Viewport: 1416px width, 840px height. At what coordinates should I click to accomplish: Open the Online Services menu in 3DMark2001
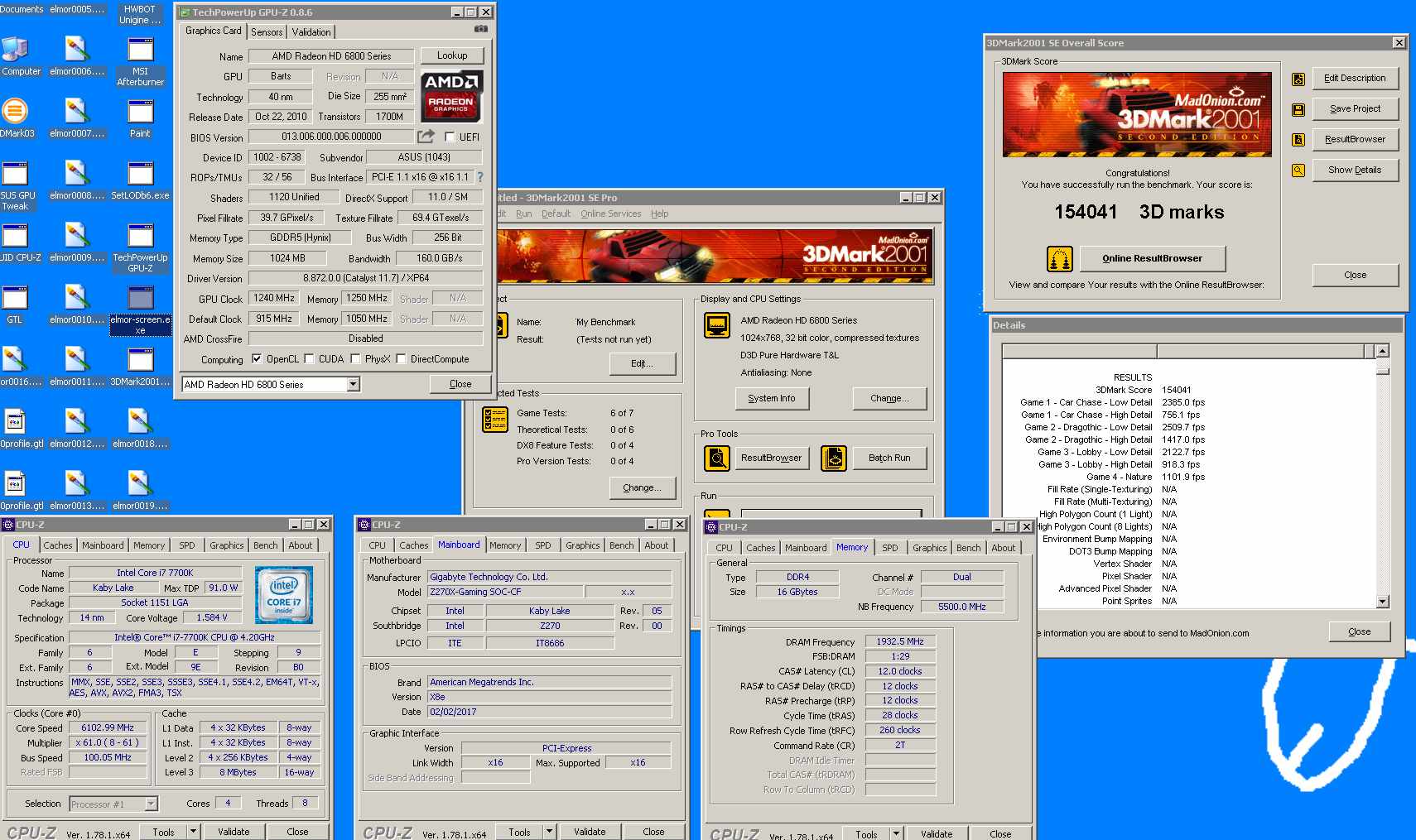(611, 214)
